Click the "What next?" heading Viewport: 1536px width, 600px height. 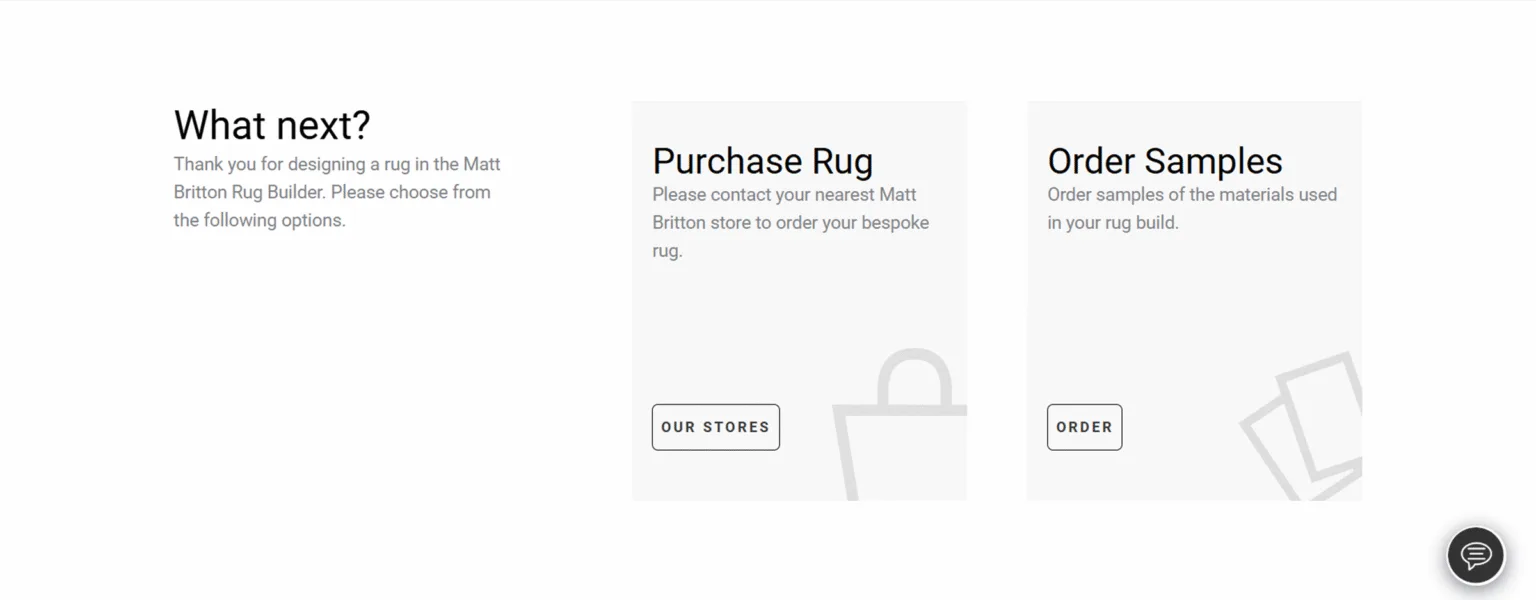(272, 125)
